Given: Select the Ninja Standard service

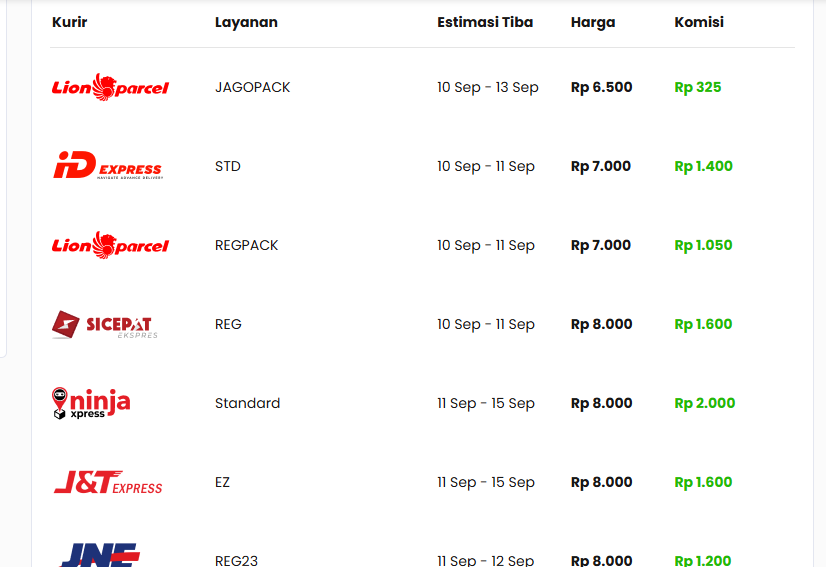Looking at the screenshot, I should coord(248,403).
